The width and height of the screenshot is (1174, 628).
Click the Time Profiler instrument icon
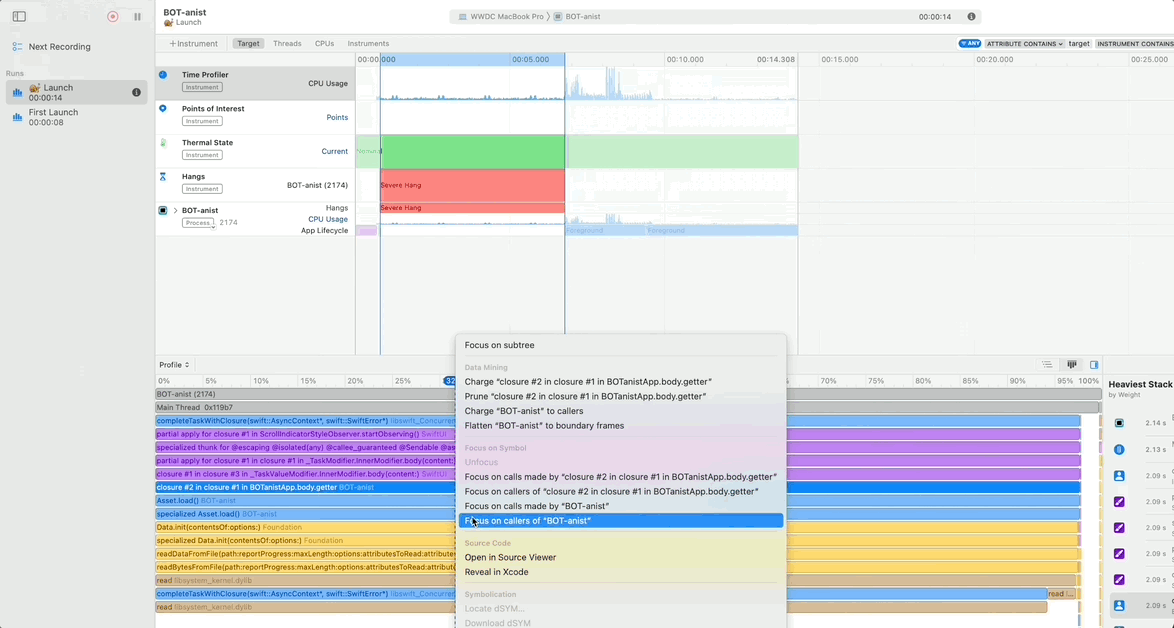[162, 75]
